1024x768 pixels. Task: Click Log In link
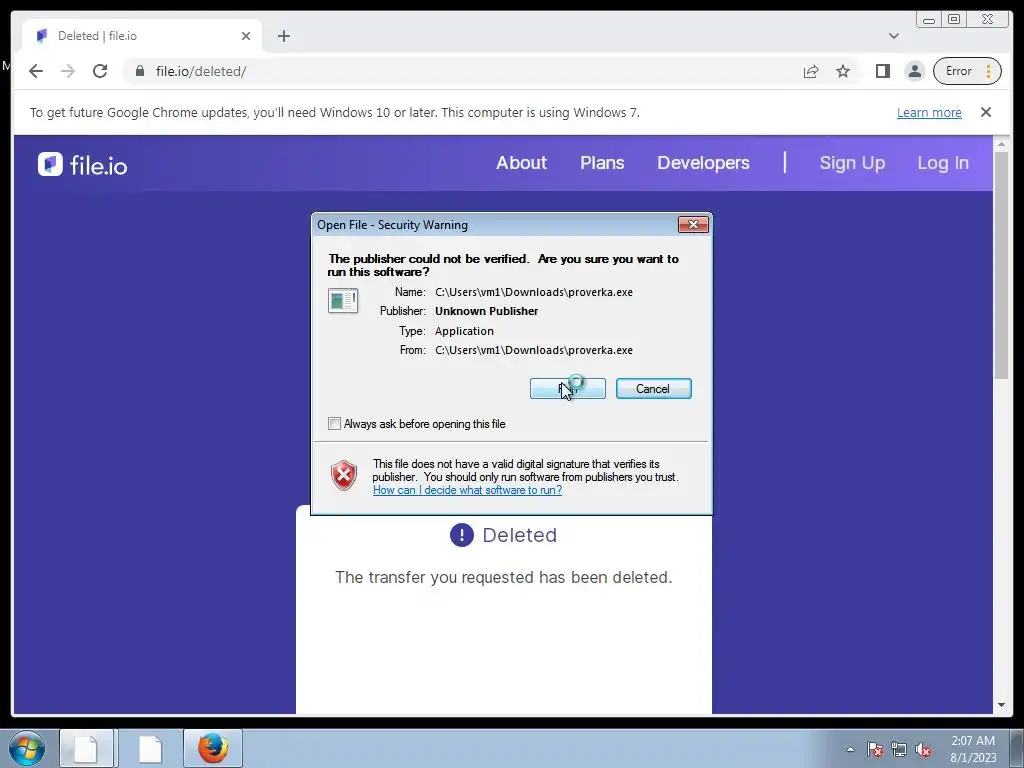(x=943, y=163)
